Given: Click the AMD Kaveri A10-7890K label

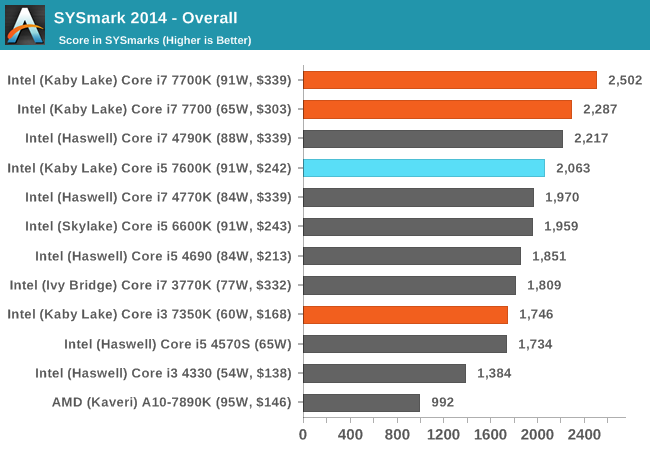Looking at the screenshot, I should click(x=172, y=402).
